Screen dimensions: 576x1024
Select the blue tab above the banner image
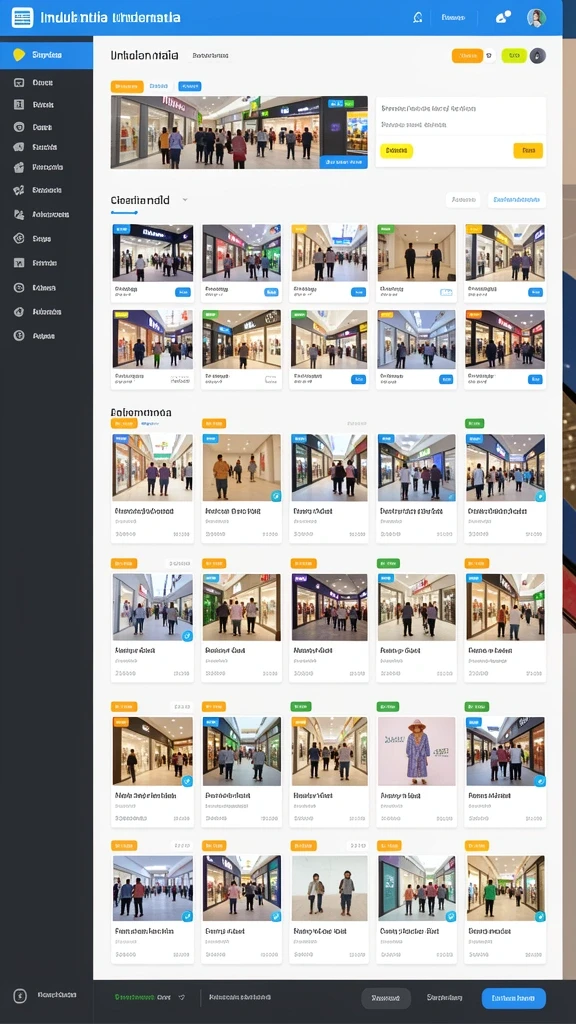coord(189,86)
